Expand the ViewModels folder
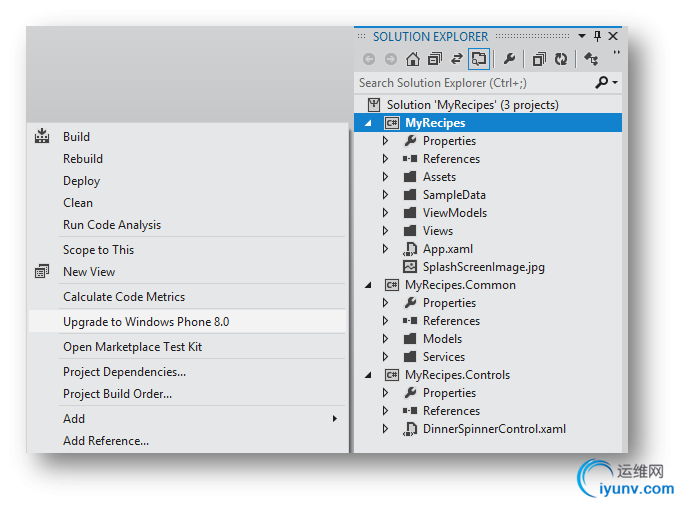The height and width of the screenshot is (505, 680). pos(385,213)
